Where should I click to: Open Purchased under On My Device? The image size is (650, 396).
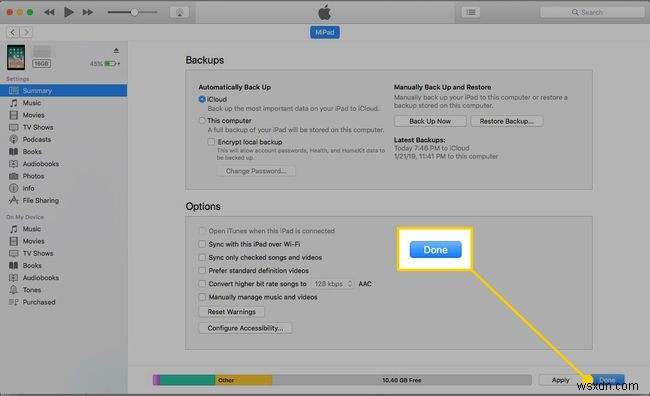(x=63, y=302)
